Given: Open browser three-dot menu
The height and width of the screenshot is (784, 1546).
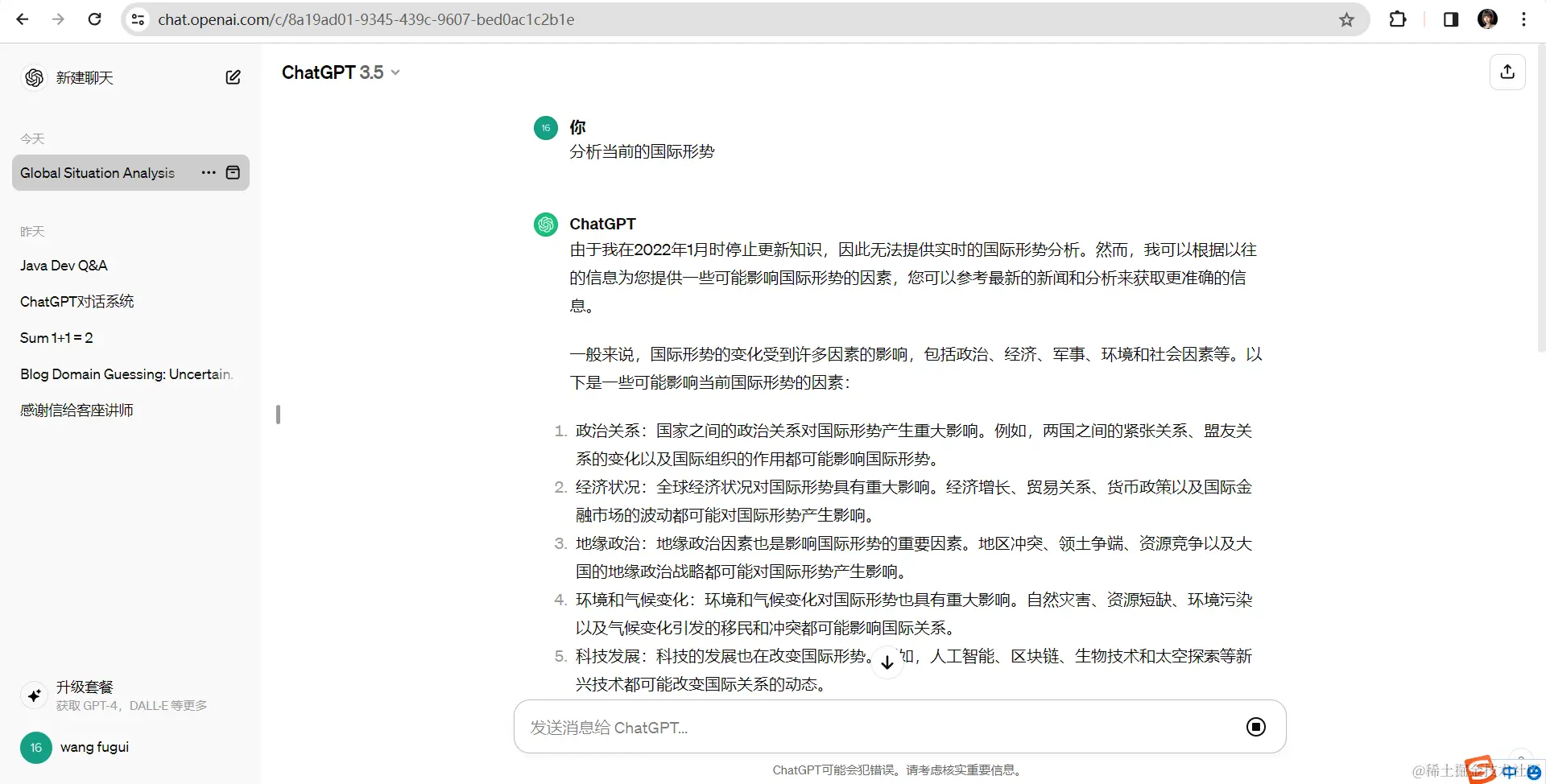Looking at the screenshot, I should pyautogui.click(x=1523, y=19).
